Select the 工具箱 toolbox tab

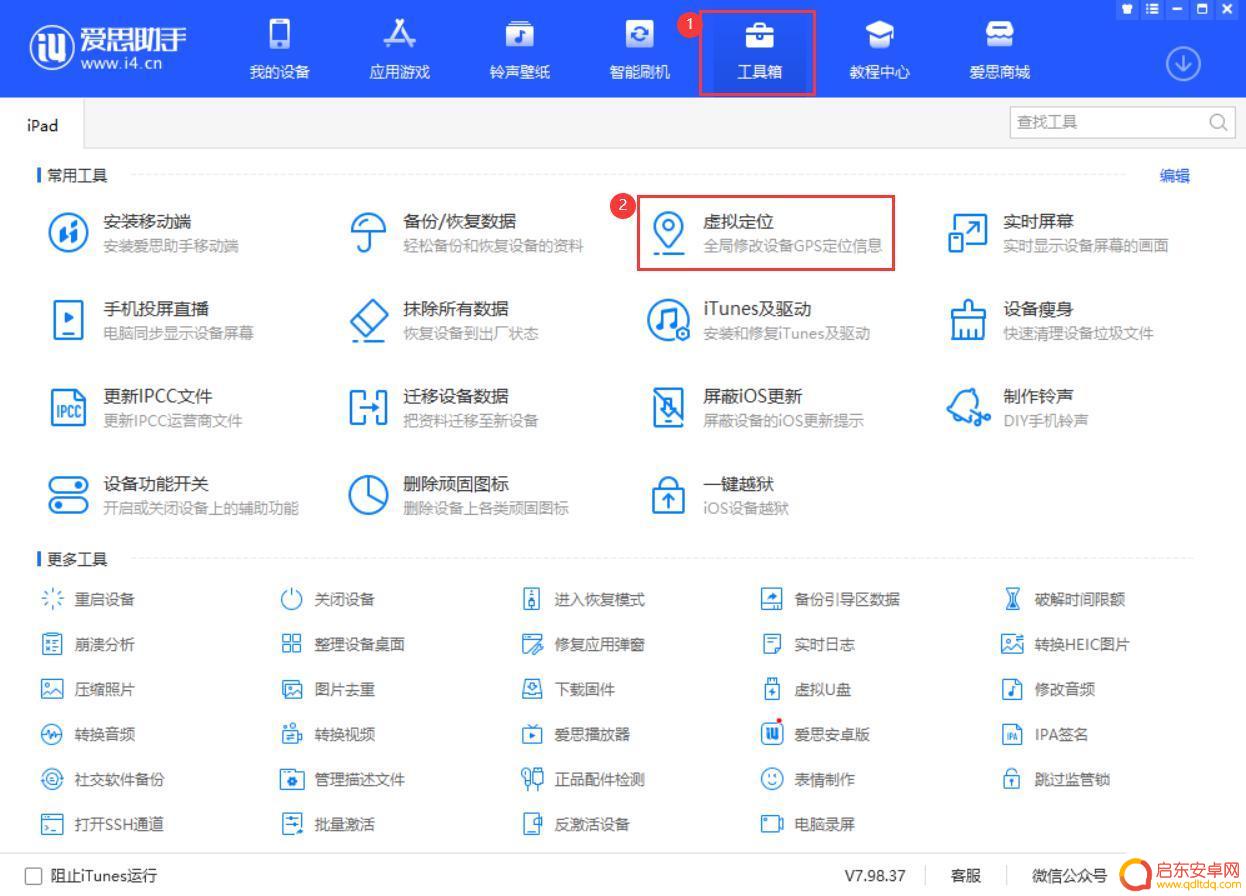(x=759, y=52)
